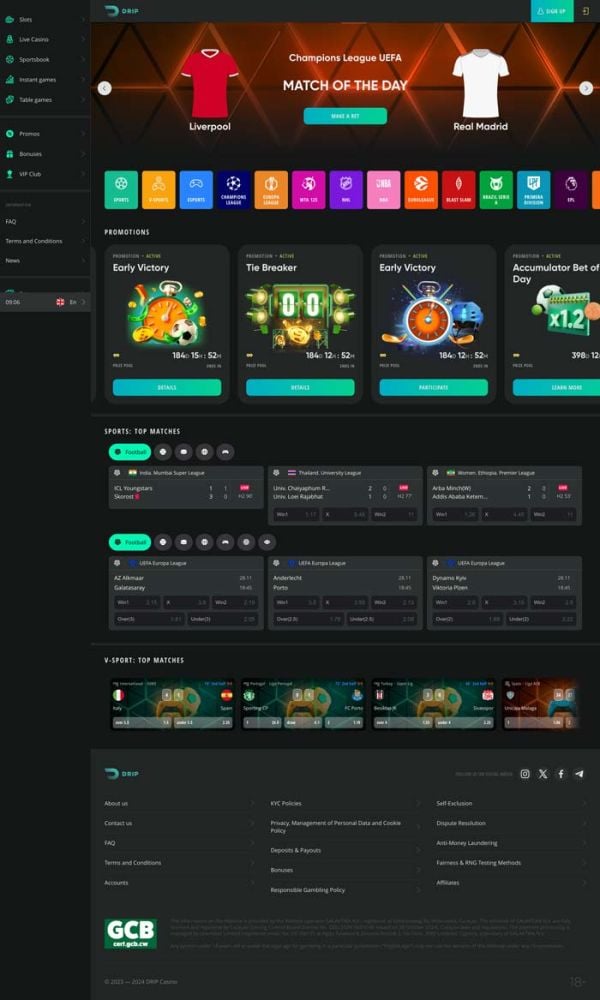600x1000 pixels.
Task: Open the V-Sports category tile
Action: (159, 190)
